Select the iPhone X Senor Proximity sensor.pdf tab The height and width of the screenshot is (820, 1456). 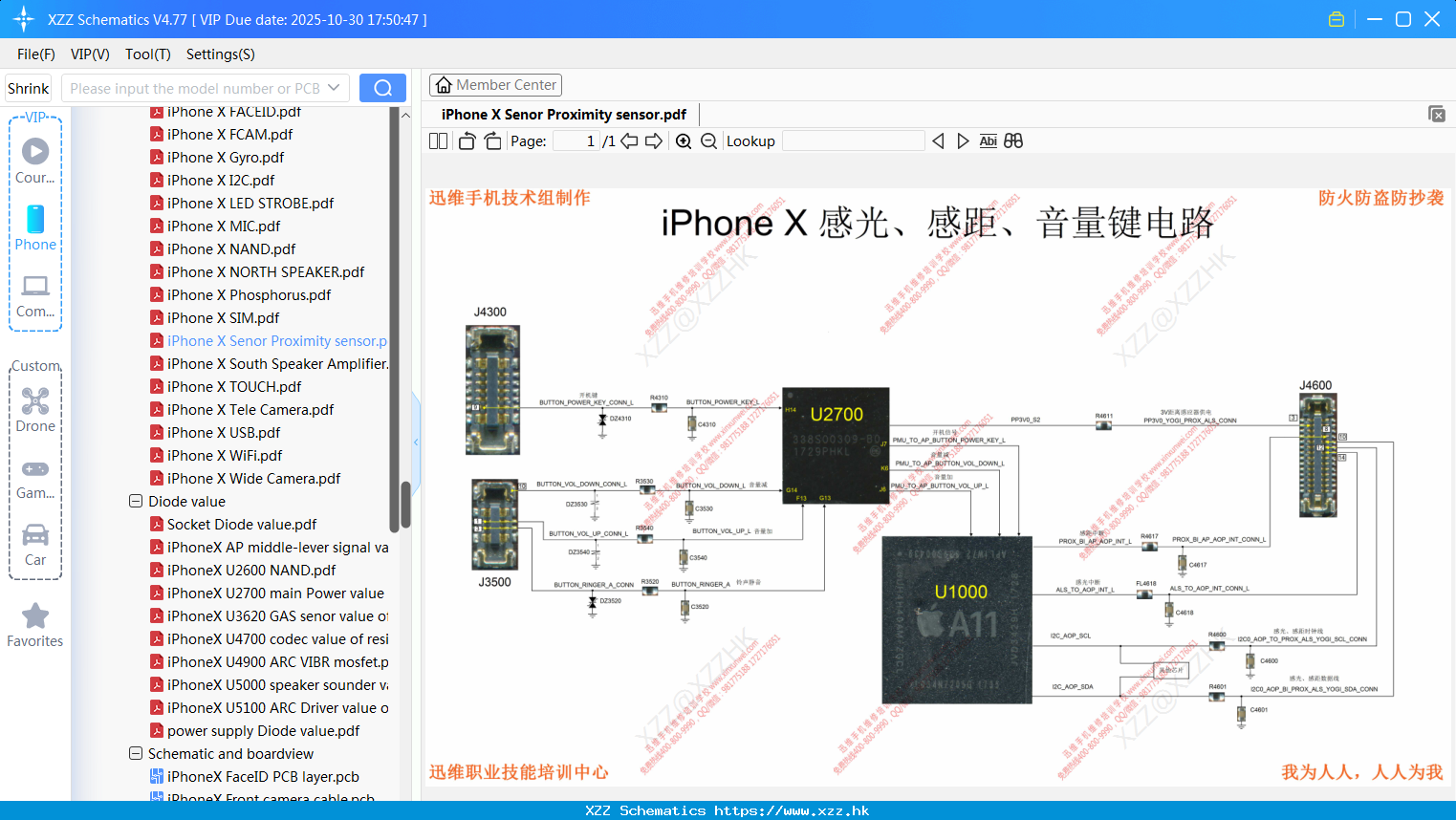pos(564,115)
